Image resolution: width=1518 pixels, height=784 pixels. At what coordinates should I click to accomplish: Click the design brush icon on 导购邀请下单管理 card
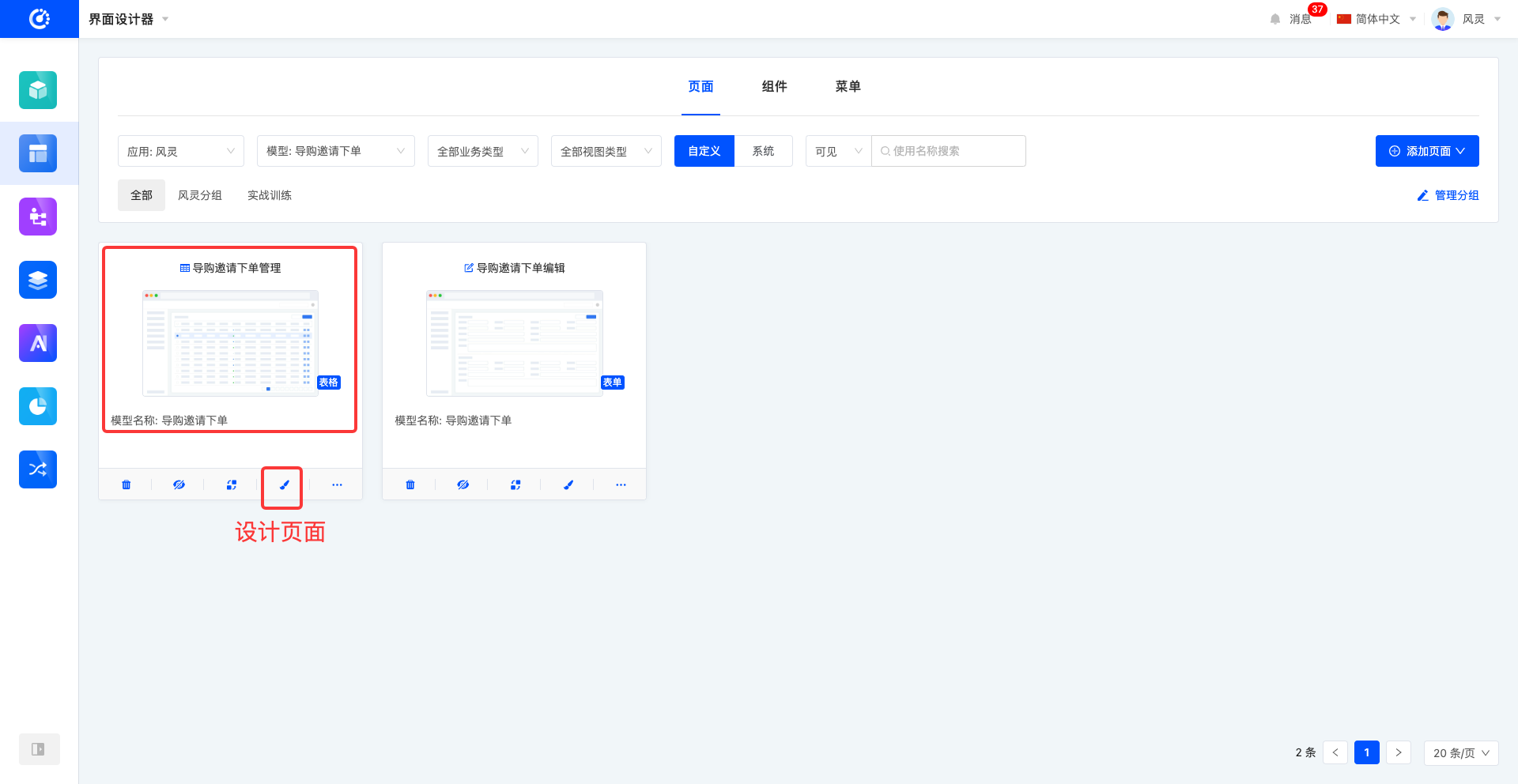click(284, 484)
